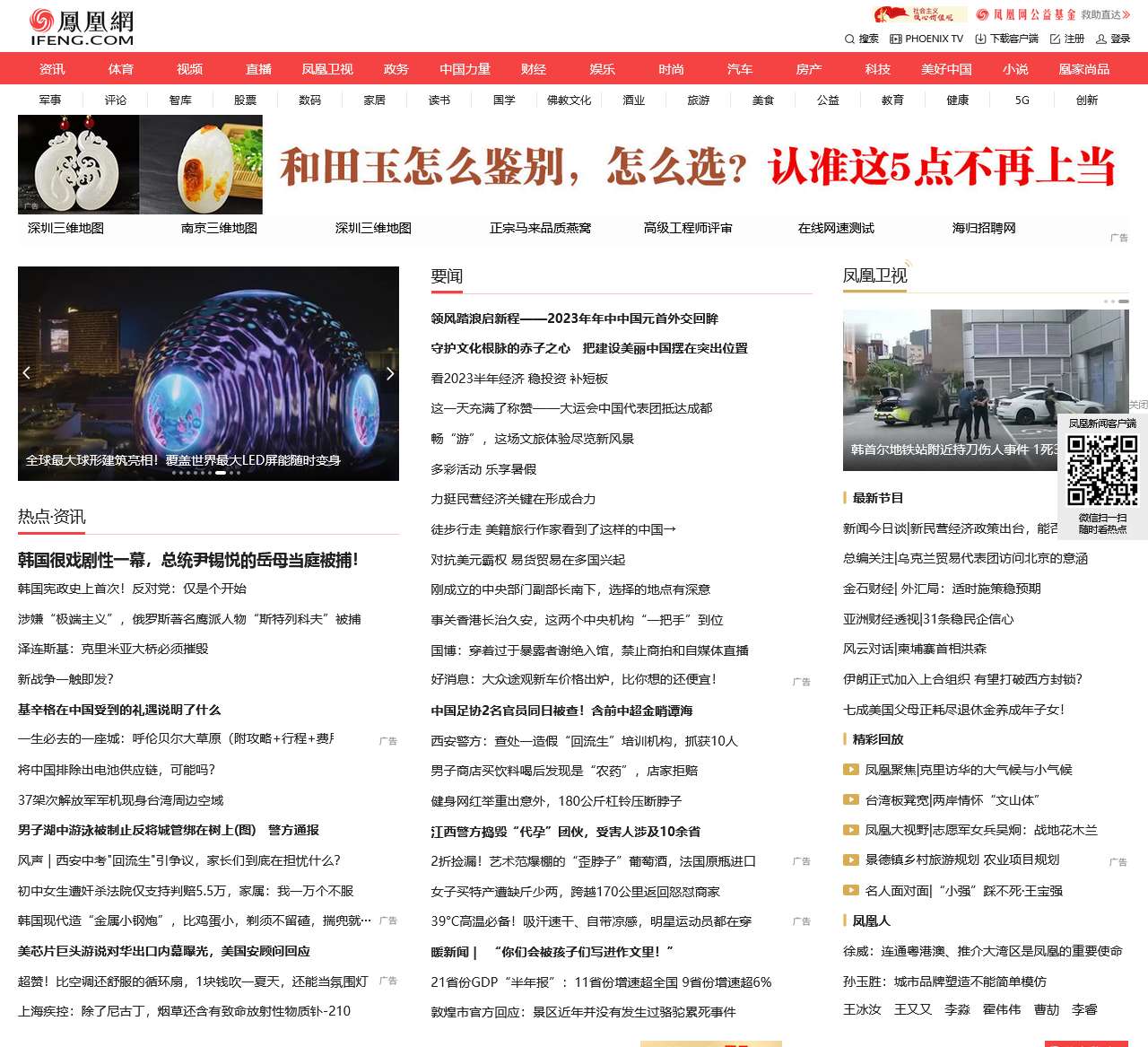Show the previous carousel slide
Image resolution: width=1148 pixels, height=1047 pixels.
tap(27, 373)
